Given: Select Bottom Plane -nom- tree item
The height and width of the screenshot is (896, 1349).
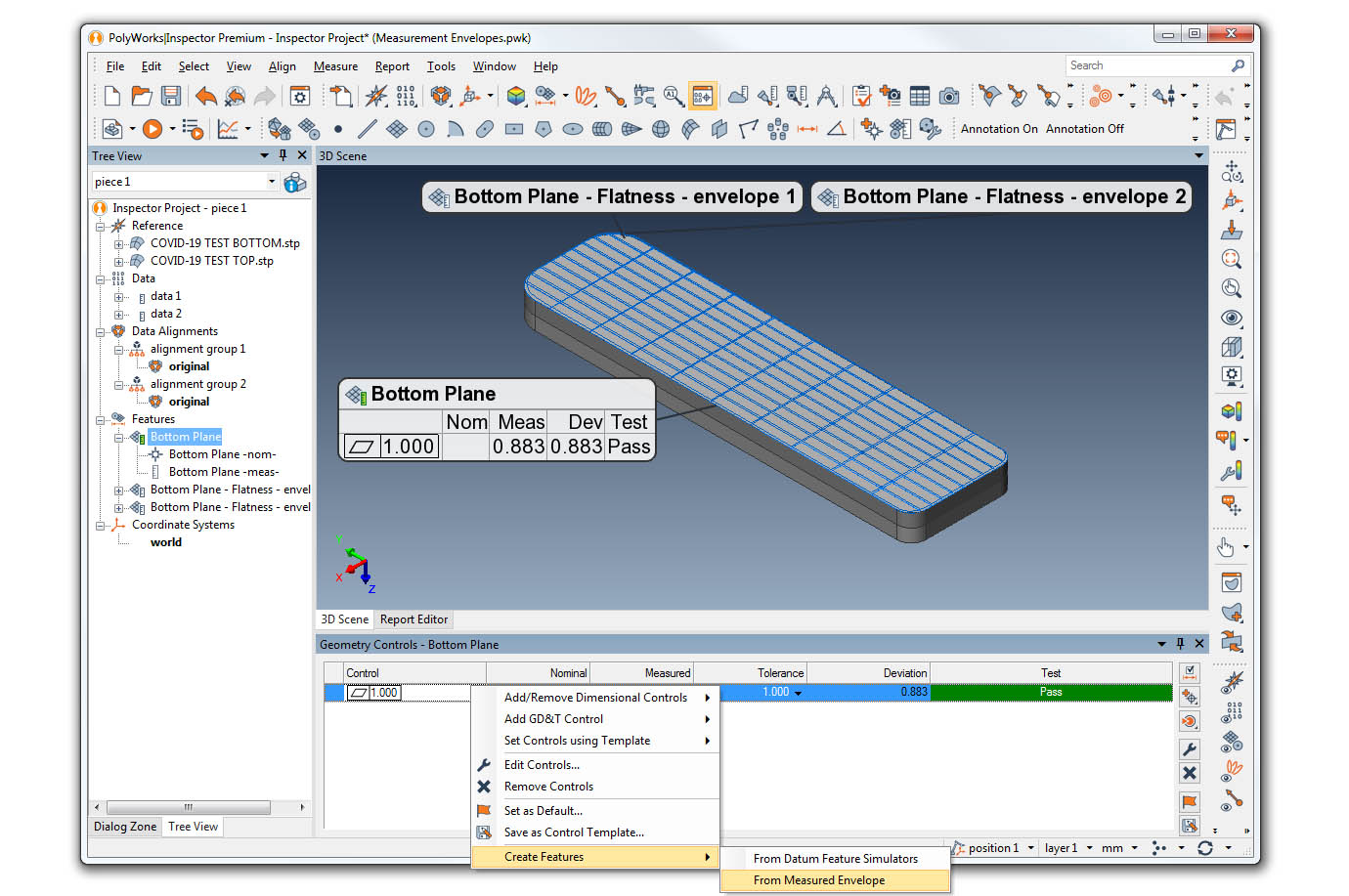Looking at the screenshot, I should click(222, 454).
